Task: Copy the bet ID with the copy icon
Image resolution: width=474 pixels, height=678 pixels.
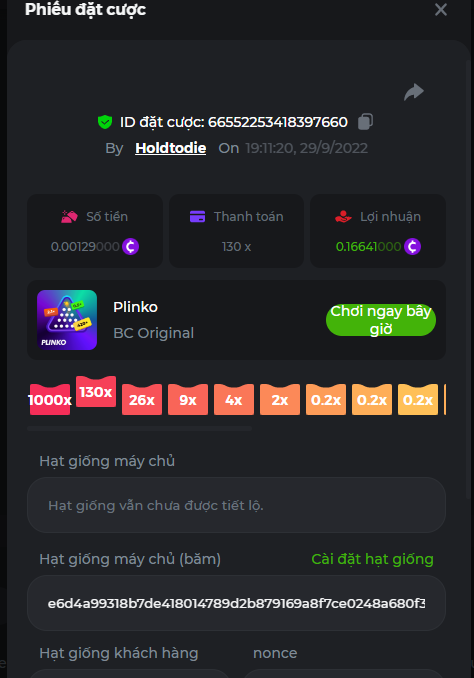Action: pos(365,122)
